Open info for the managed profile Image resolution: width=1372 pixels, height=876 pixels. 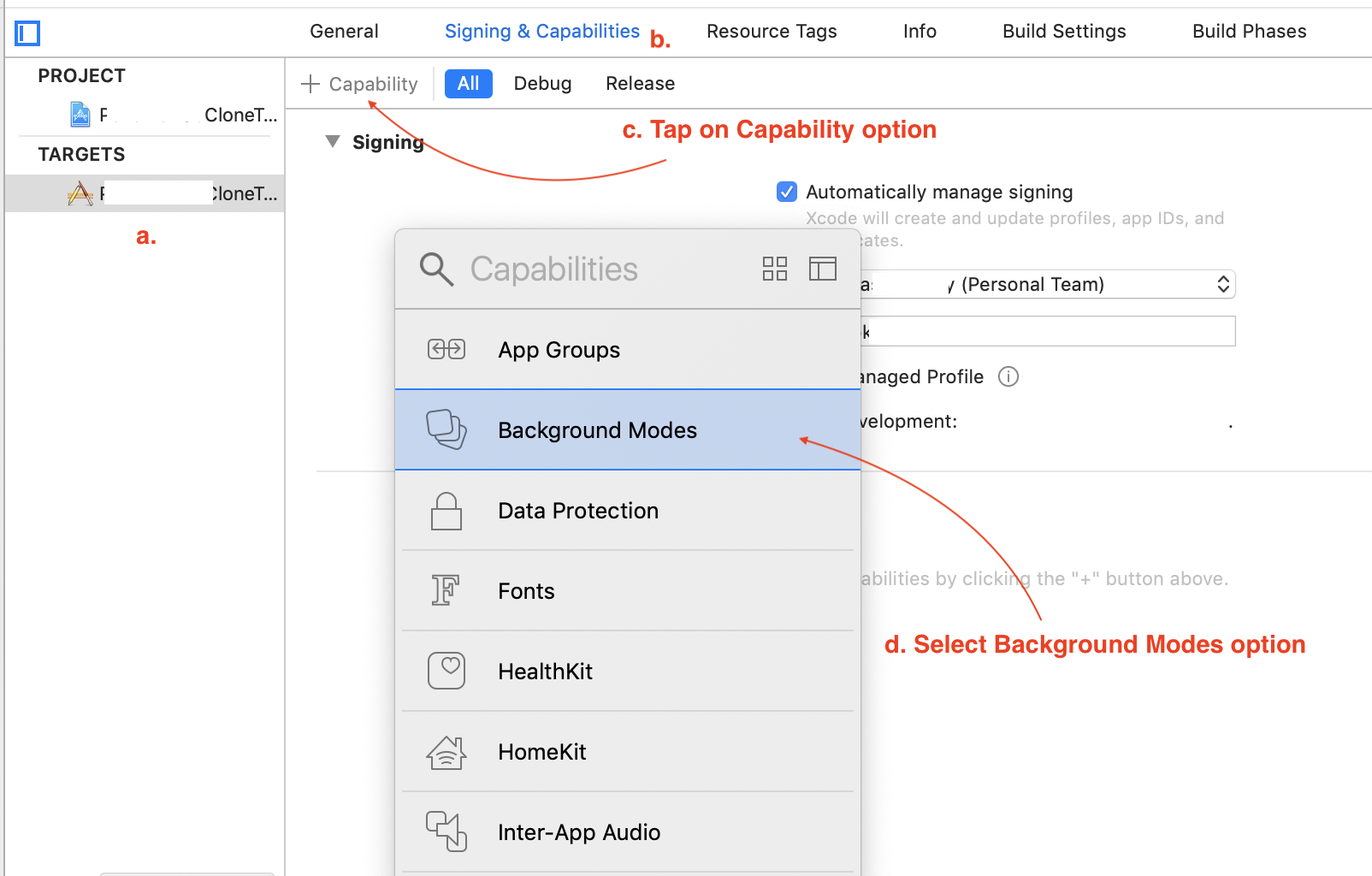click(1008, 376)
